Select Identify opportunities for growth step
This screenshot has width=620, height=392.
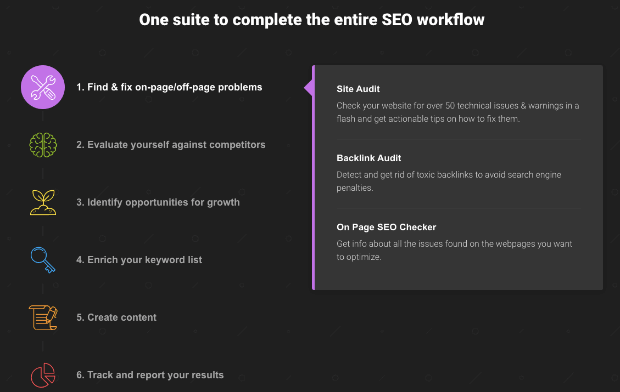tap(158, 203)
